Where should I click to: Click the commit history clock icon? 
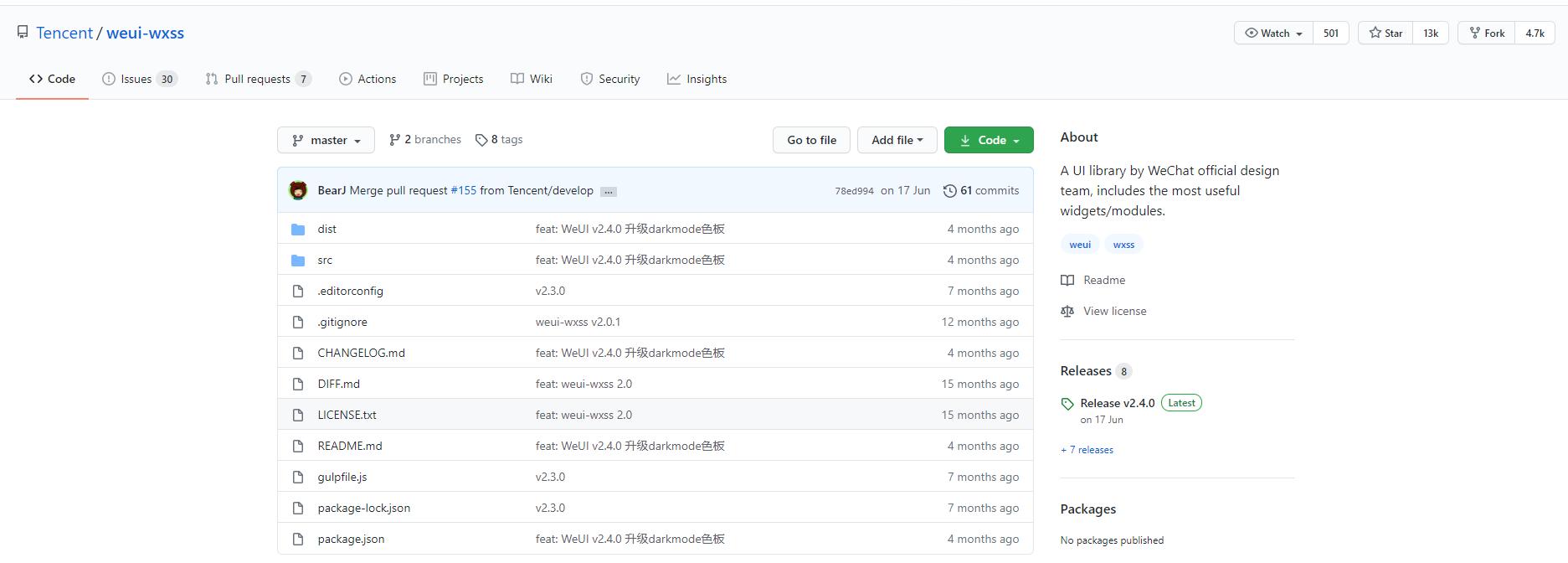(x=949, y=191)
